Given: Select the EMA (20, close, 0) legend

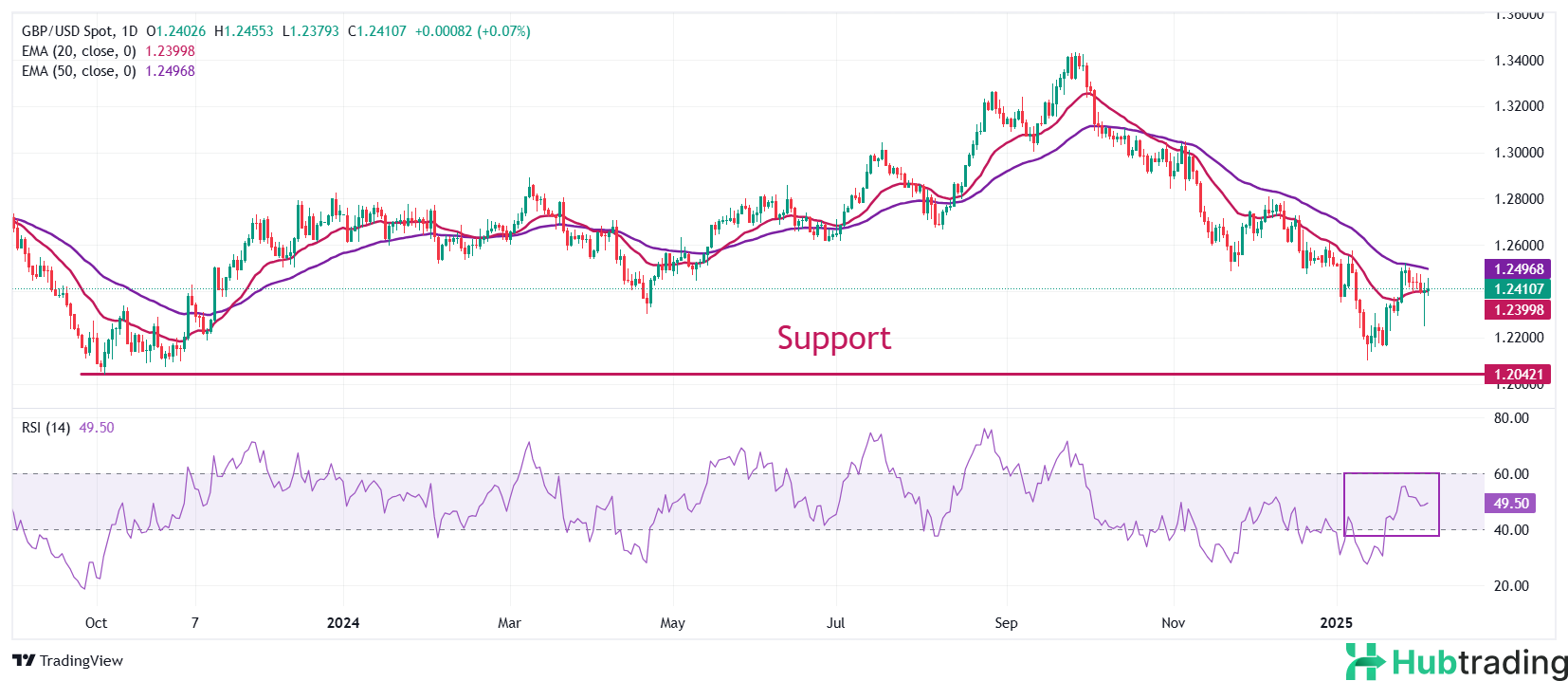Looking at the screenshot, I should click(79, 51).
